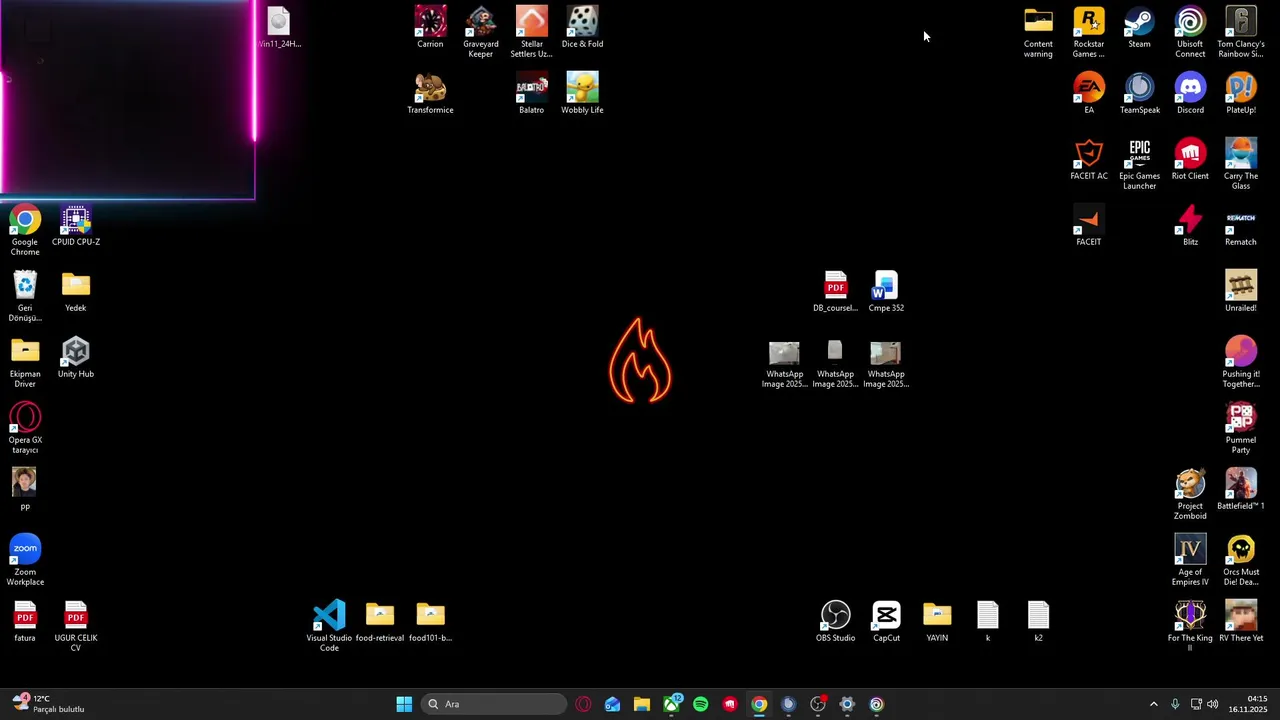Open the volume control in tray
The width and height of the screenshot is (1280, 720).
coord(1213,704)
